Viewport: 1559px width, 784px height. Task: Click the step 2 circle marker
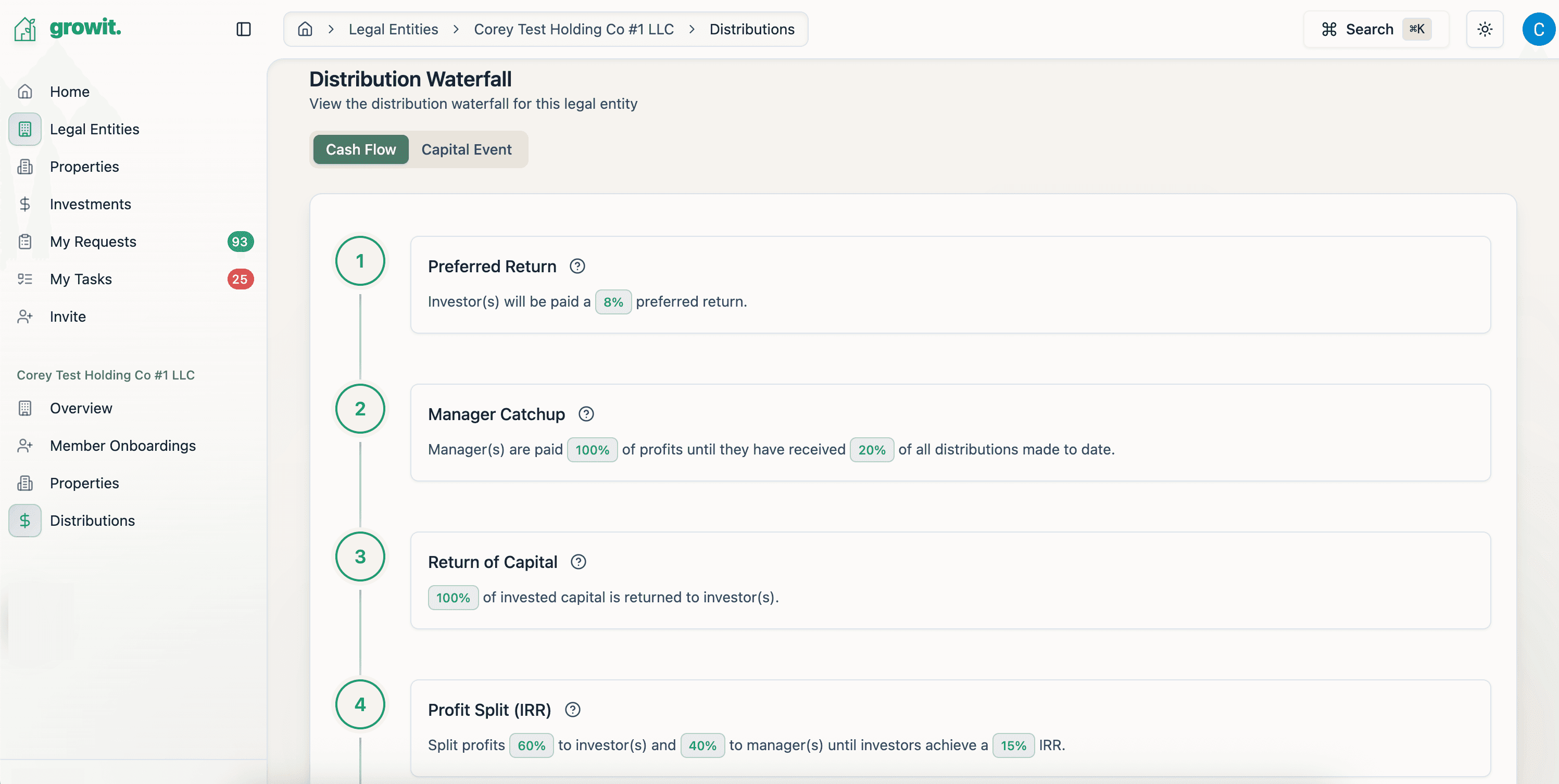pyautogui.click(x=360, y=408)
